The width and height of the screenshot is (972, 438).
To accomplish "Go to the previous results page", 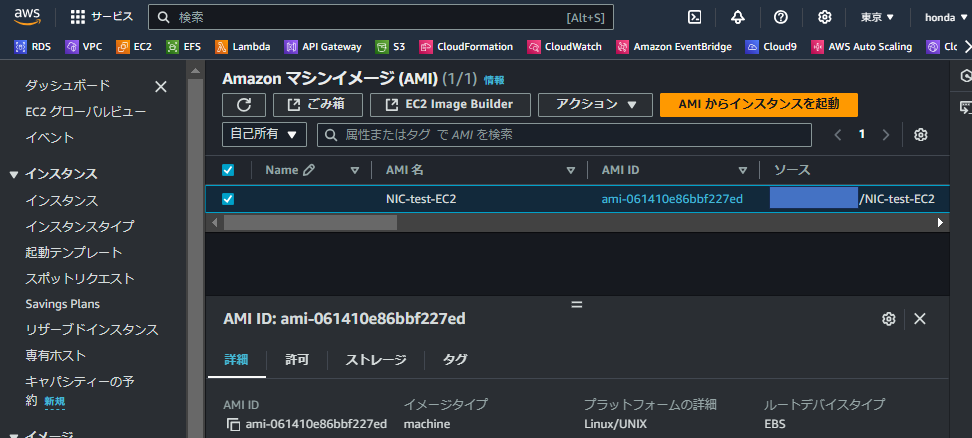I will [x=838, y=134].
